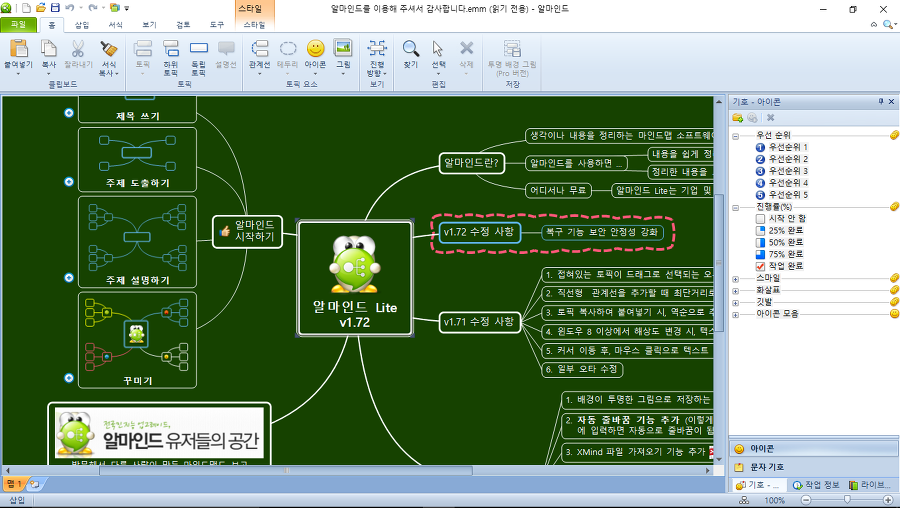Click the zoom slider handle in status bar
Image resolution: width=900 pixels, height=508 pixels.
point(847,500)
